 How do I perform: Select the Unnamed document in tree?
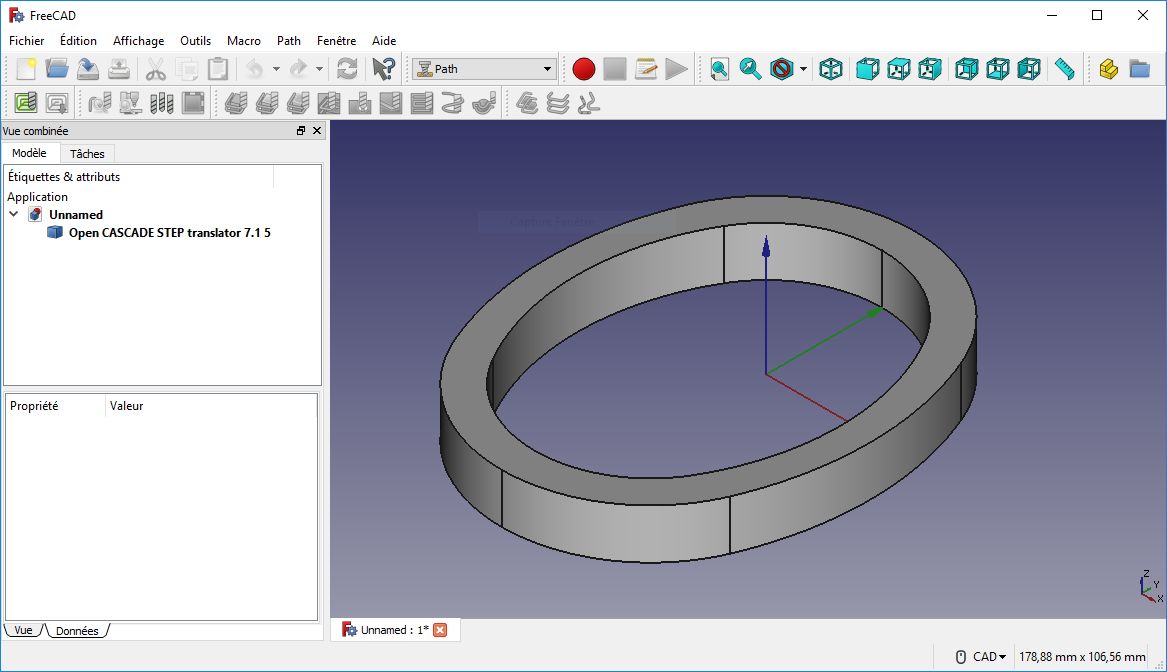[x=75, y=214]
